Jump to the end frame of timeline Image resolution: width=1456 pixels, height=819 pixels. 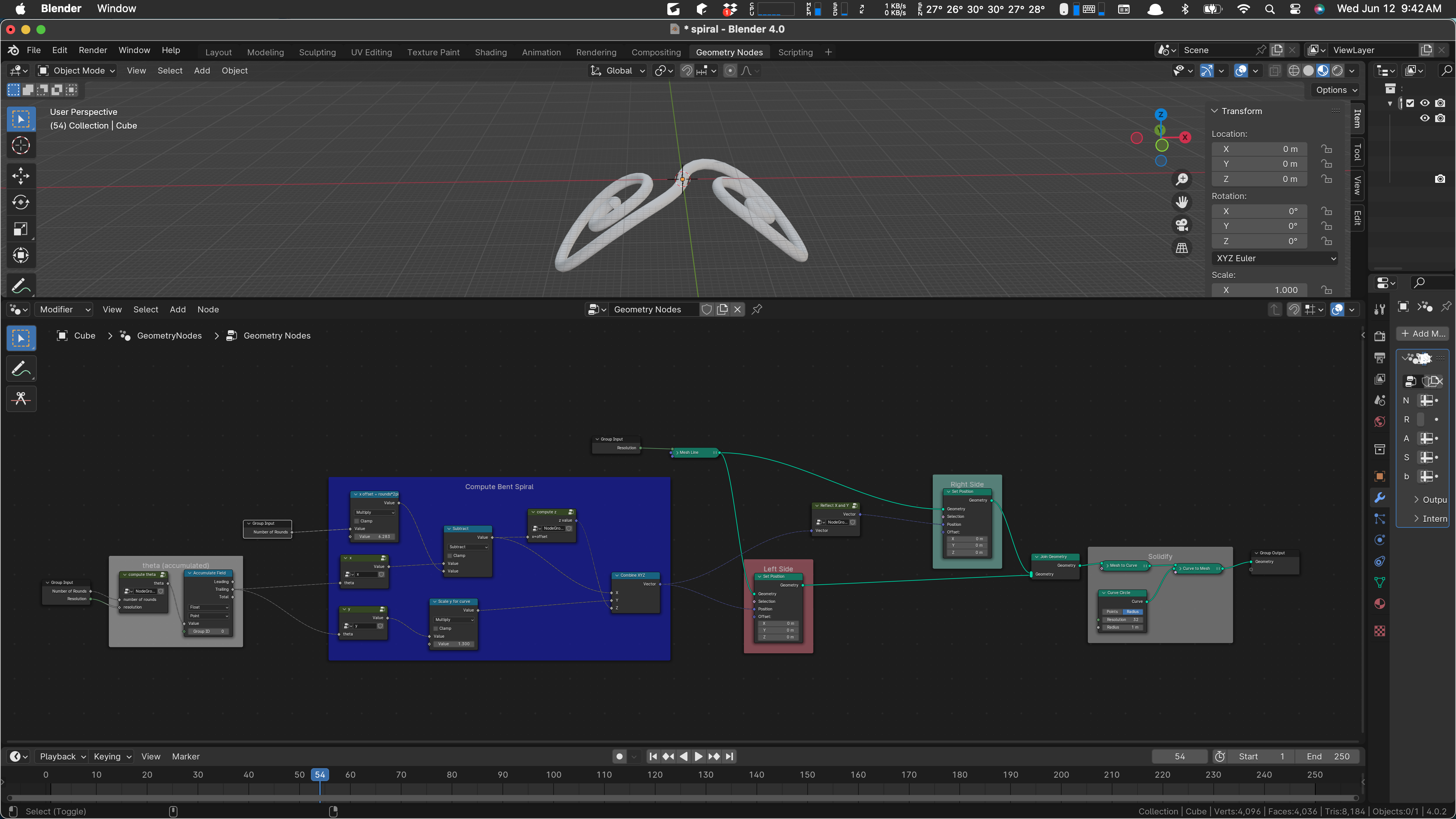[x=729, y=756]
